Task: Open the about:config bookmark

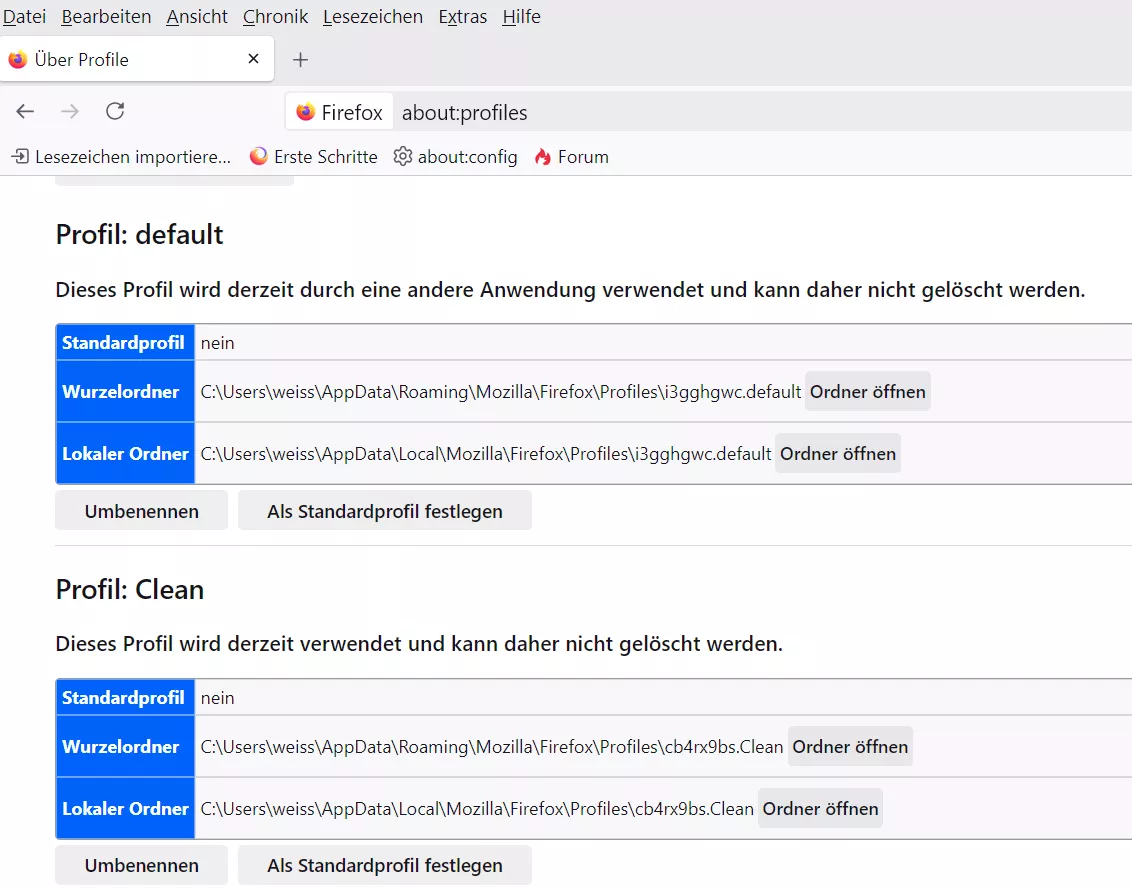Action: coord(456,157)
